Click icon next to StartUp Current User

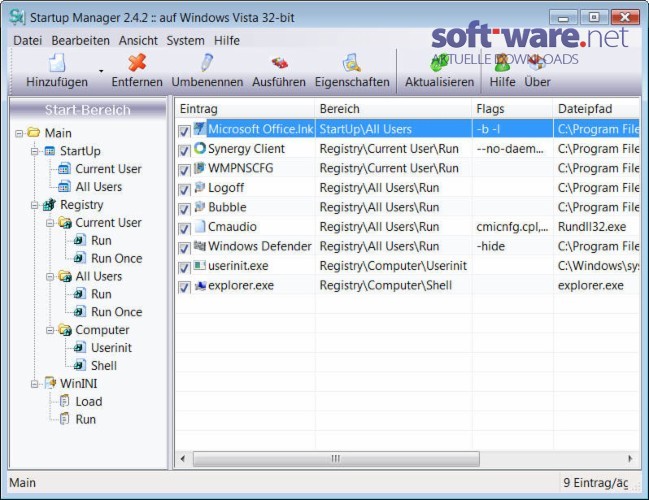coord(64,169)
